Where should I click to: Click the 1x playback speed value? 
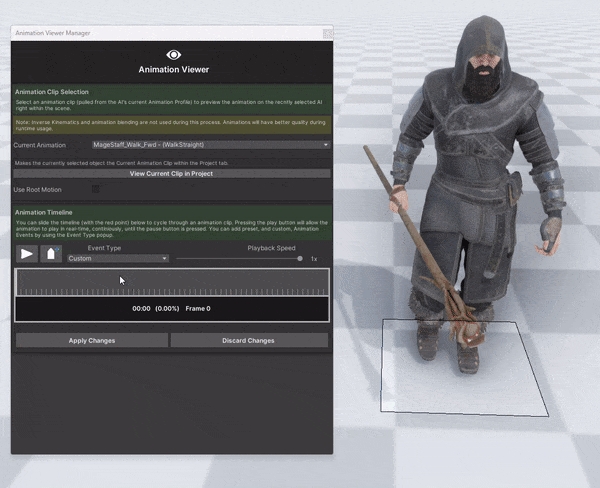pos(314,259)
